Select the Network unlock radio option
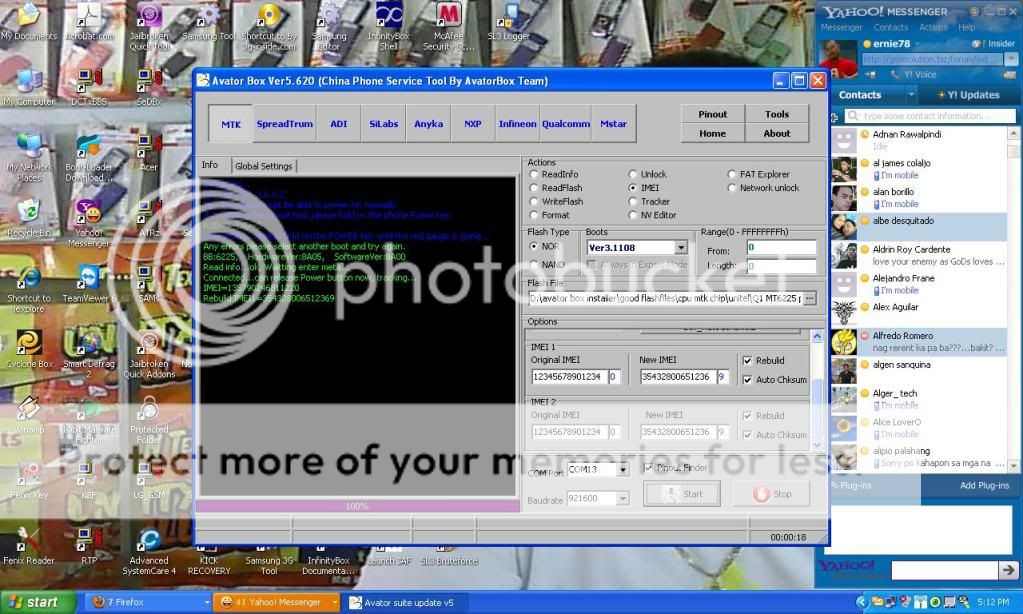Image resolution: width=1023 pixels, height=614 pixels. (733, 188)
